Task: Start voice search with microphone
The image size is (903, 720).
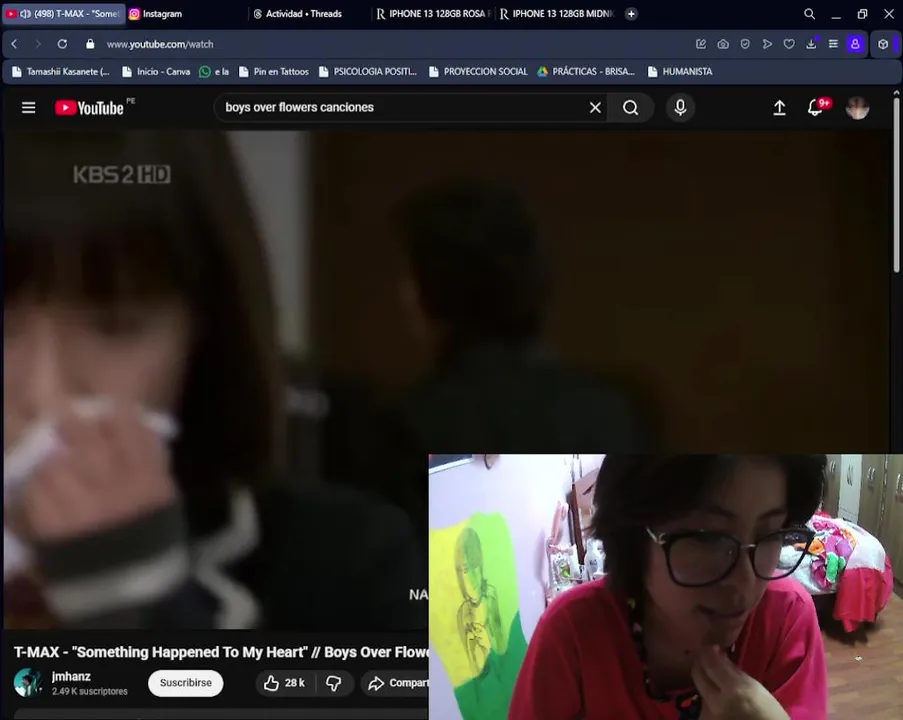Action: [680, 108]
